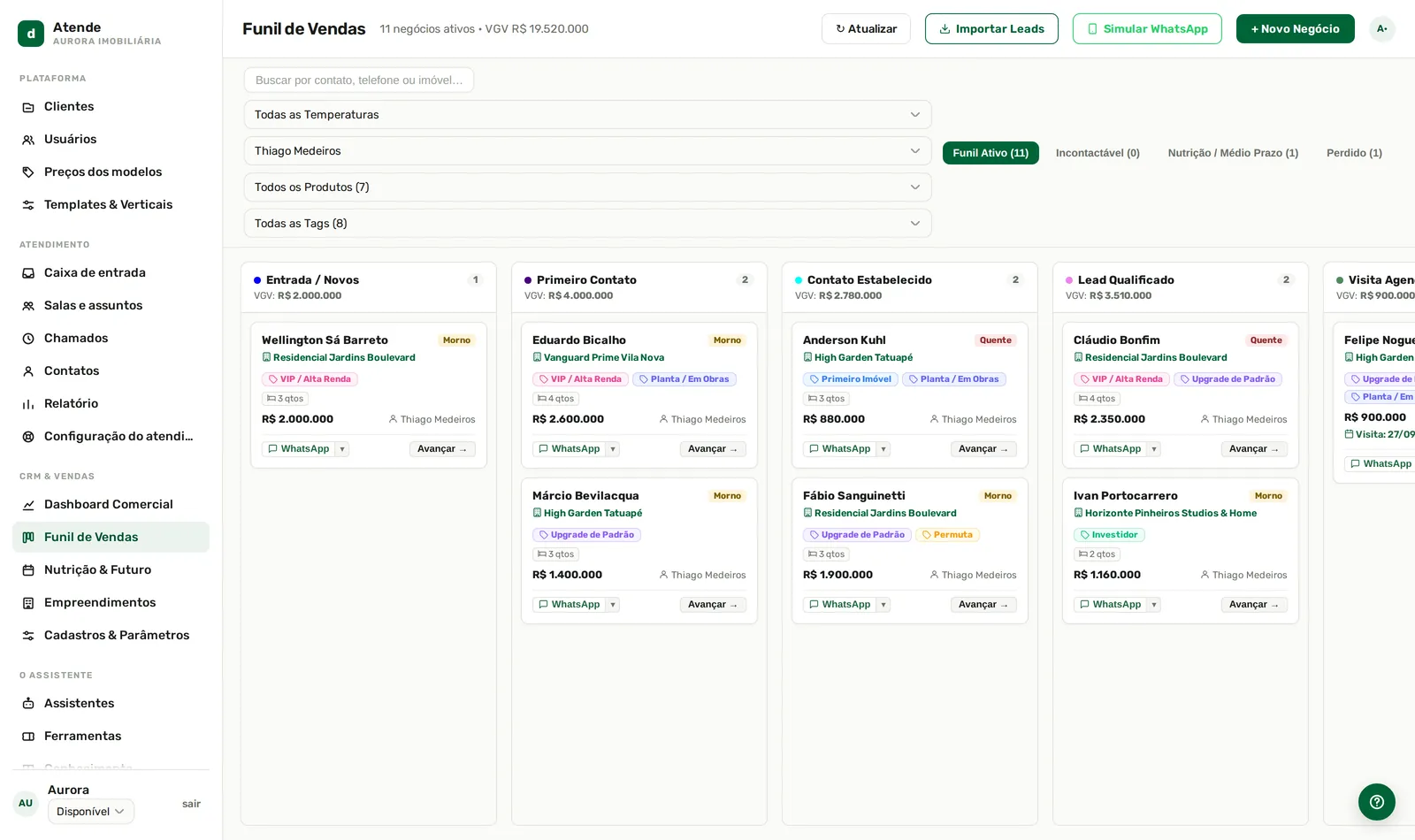The image size is (1415, 840).
Task: Click the search contacts input field
Action: (359, 80)
